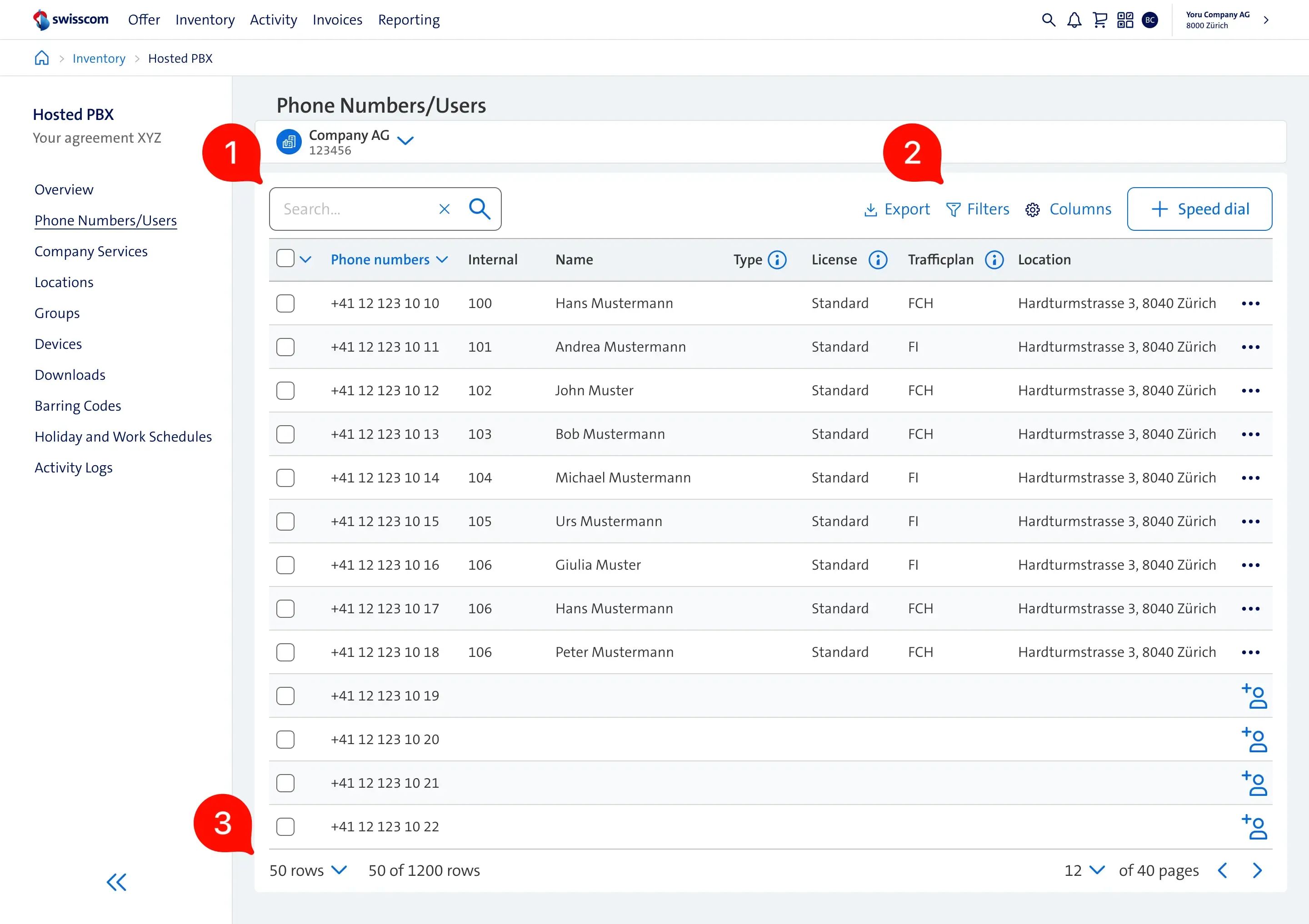Clear the search field with X icon
1309x924 pixels.
(x=444, y=209)
